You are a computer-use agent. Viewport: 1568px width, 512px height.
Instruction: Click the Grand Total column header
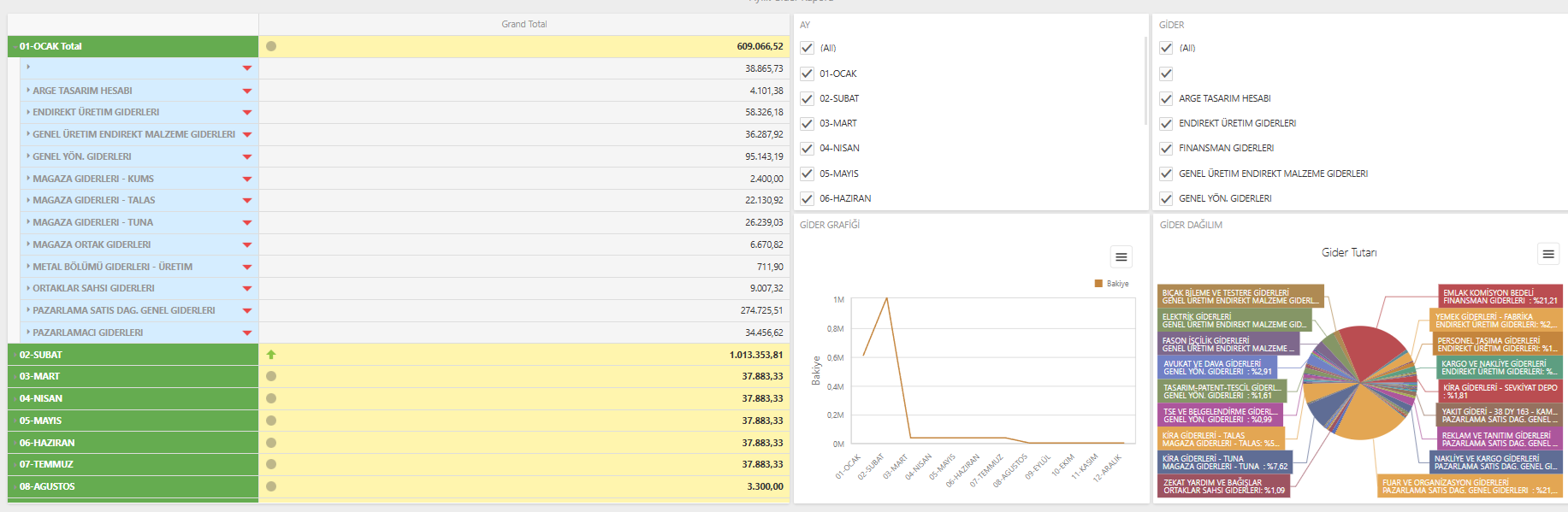tap(524, 24)
